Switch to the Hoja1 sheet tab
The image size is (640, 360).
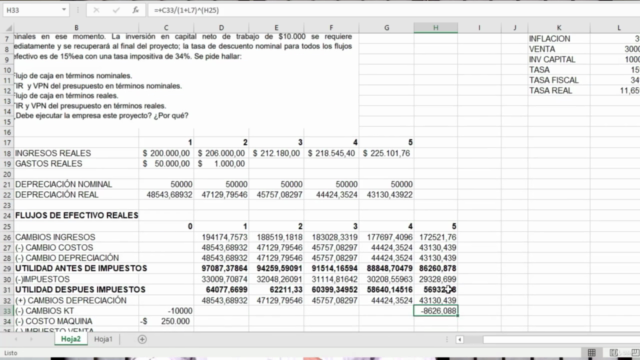tap(103, 339)
